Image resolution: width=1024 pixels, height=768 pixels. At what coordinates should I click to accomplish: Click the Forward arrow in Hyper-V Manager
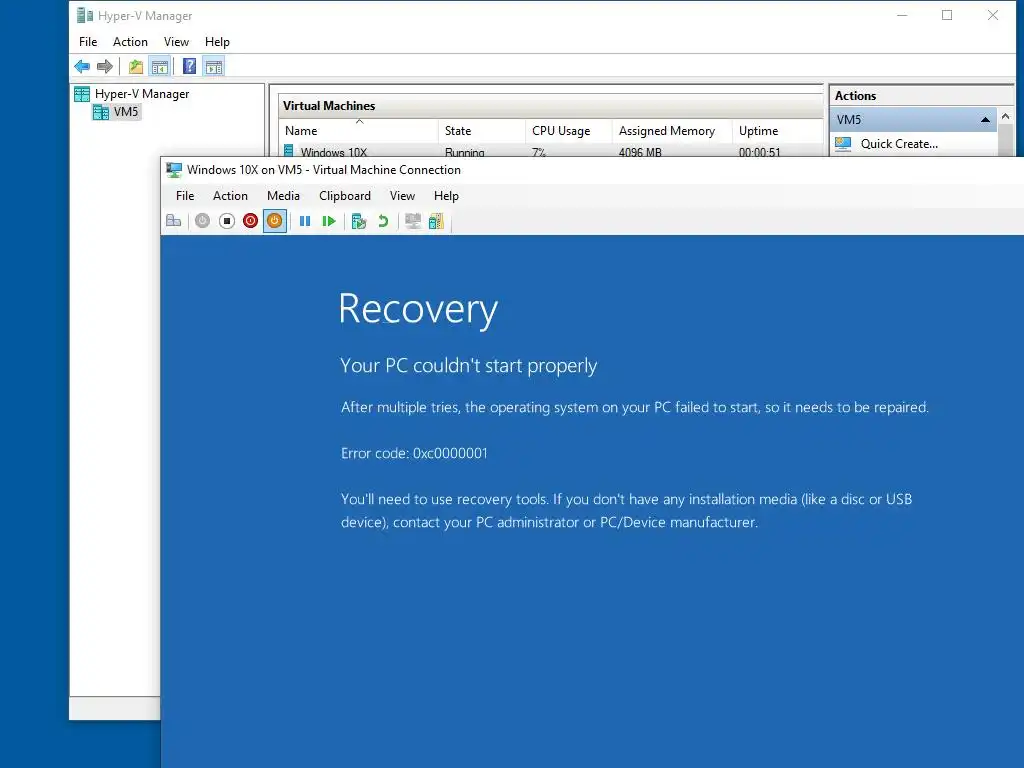pos(104,66)
